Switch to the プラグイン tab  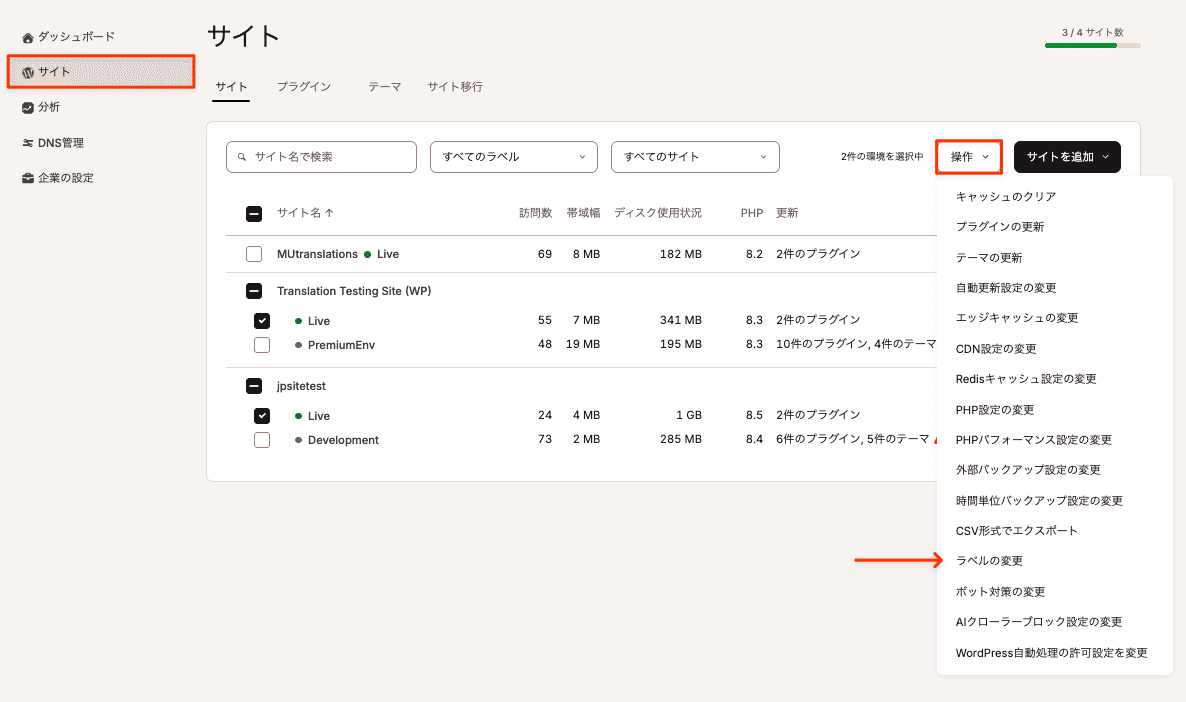click(304, 87)
